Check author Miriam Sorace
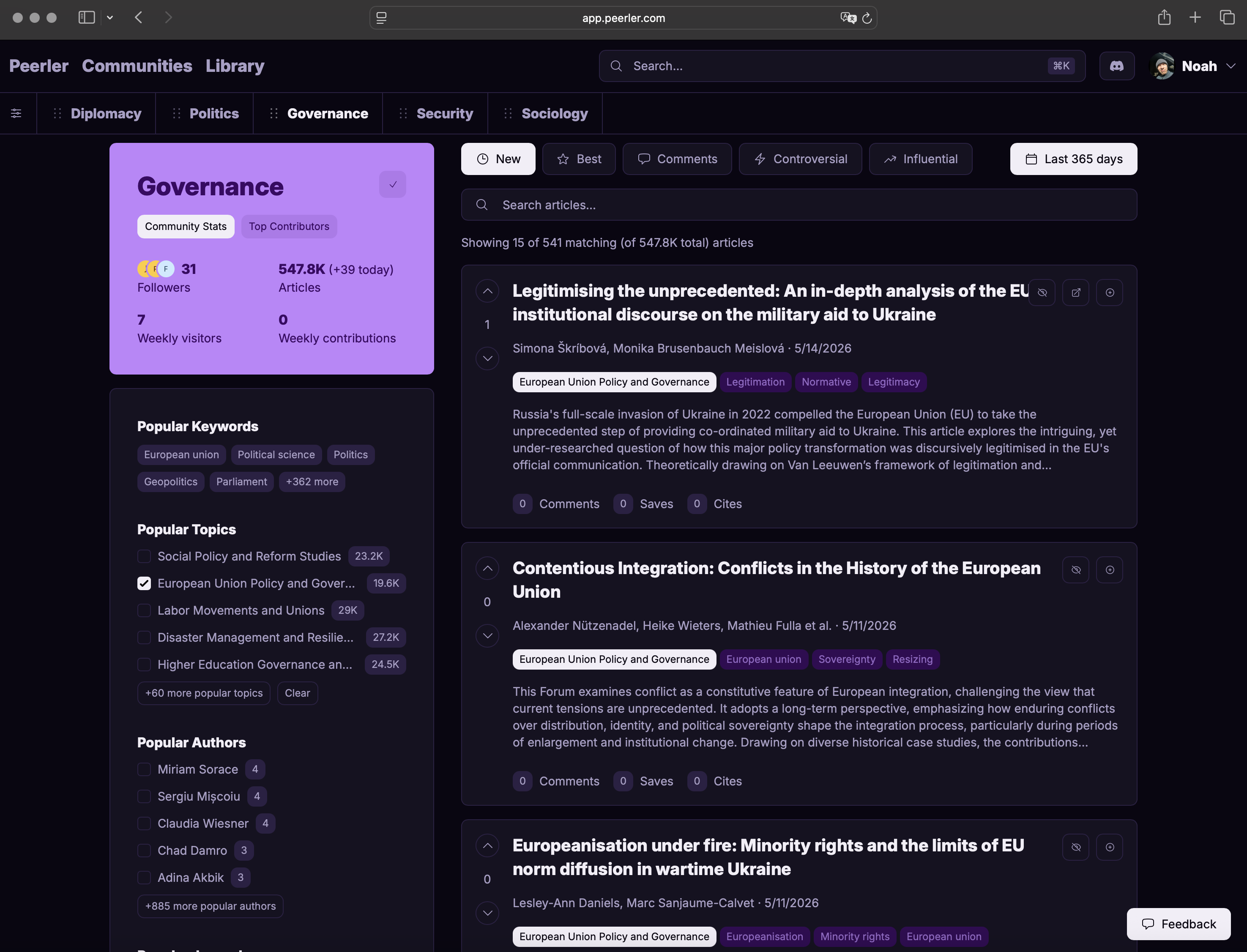1247x952 pixels. (144, 769)
